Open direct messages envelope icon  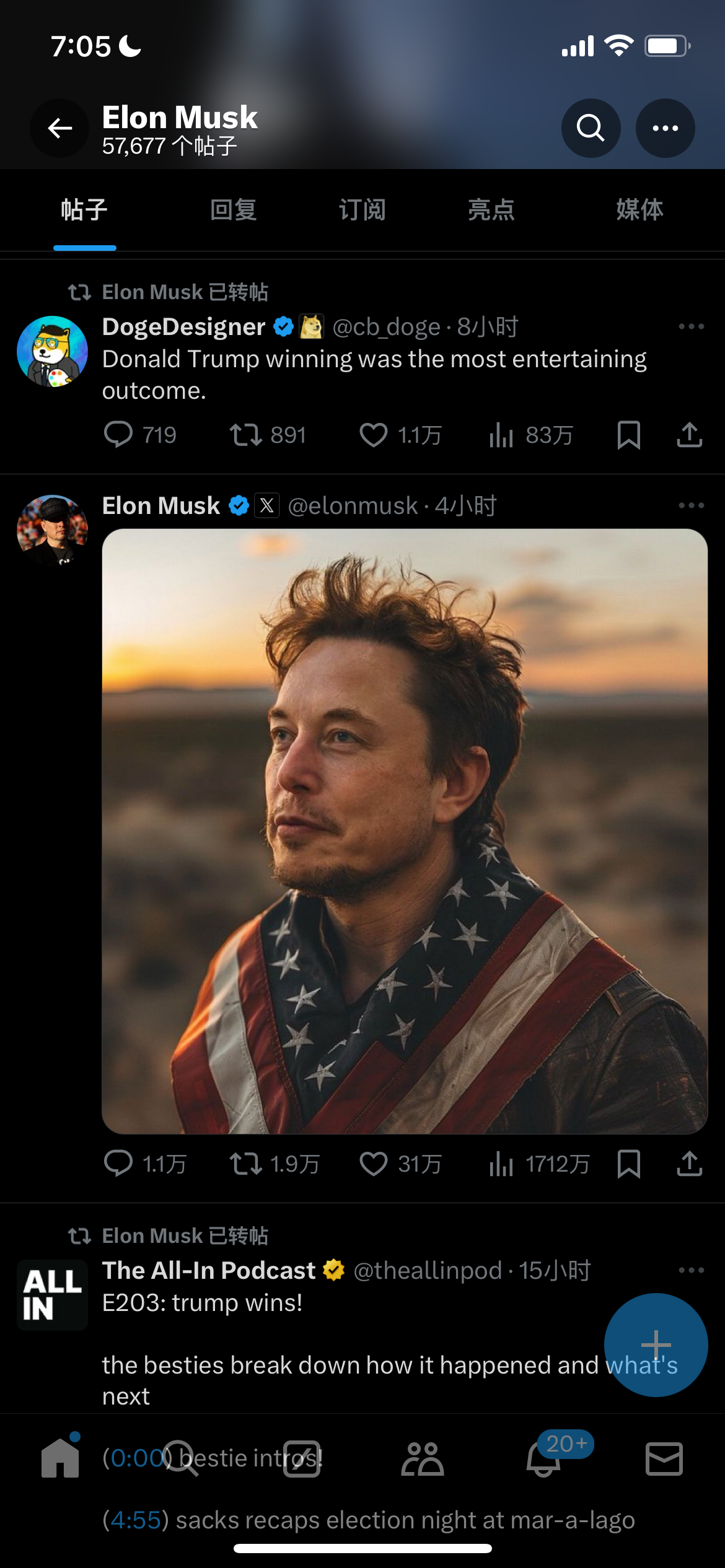click(x=664, y=1459)
